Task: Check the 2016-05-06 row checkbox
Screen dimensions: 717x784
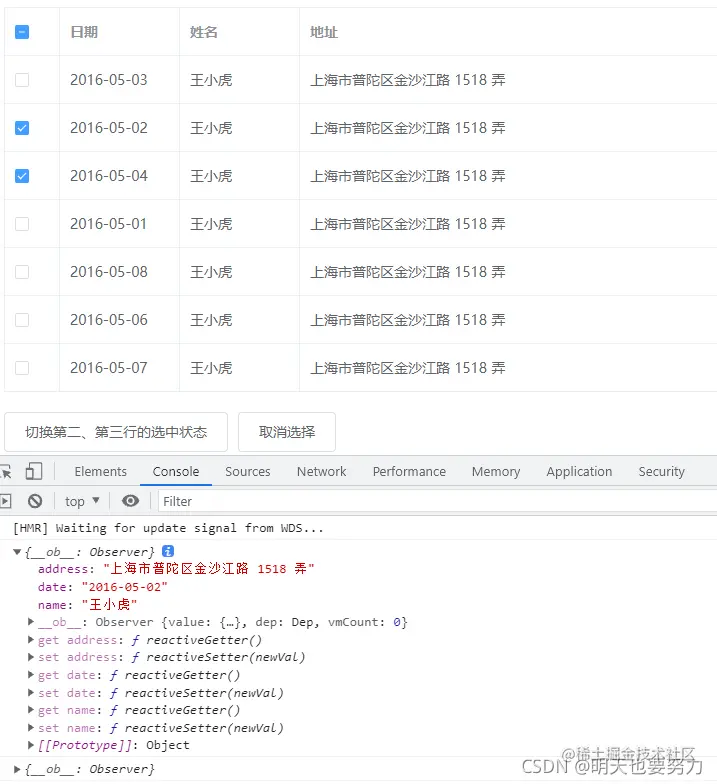Action: click(x=22, y=320)
